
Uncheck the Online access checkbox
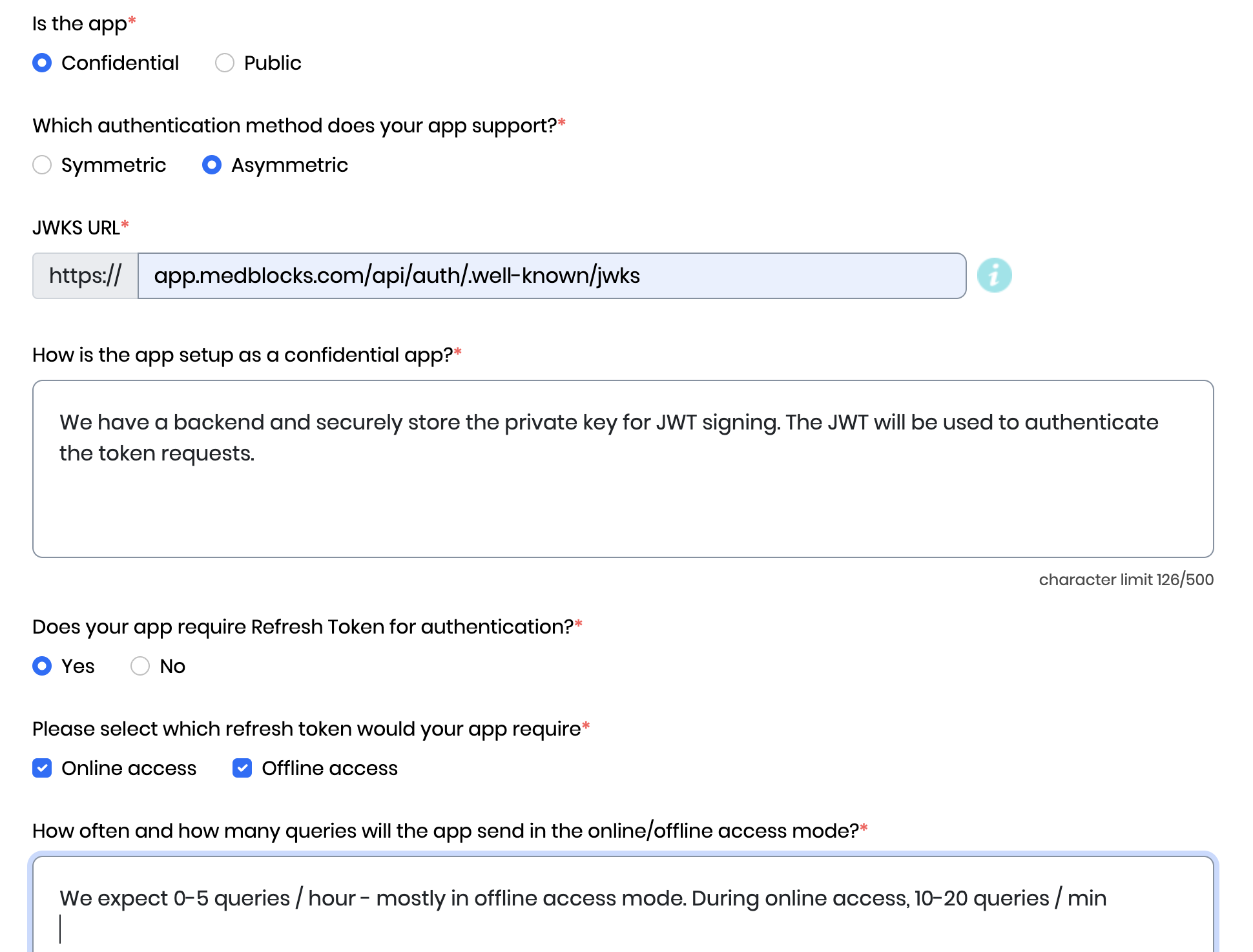point(42,768)
